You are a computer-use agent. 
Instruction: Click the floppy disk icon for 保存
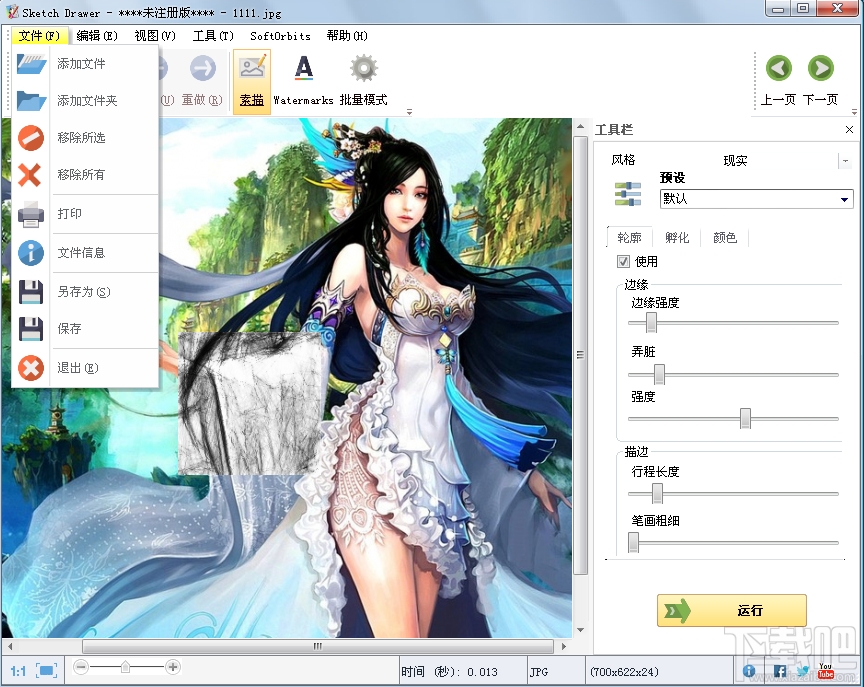(31, 329)
